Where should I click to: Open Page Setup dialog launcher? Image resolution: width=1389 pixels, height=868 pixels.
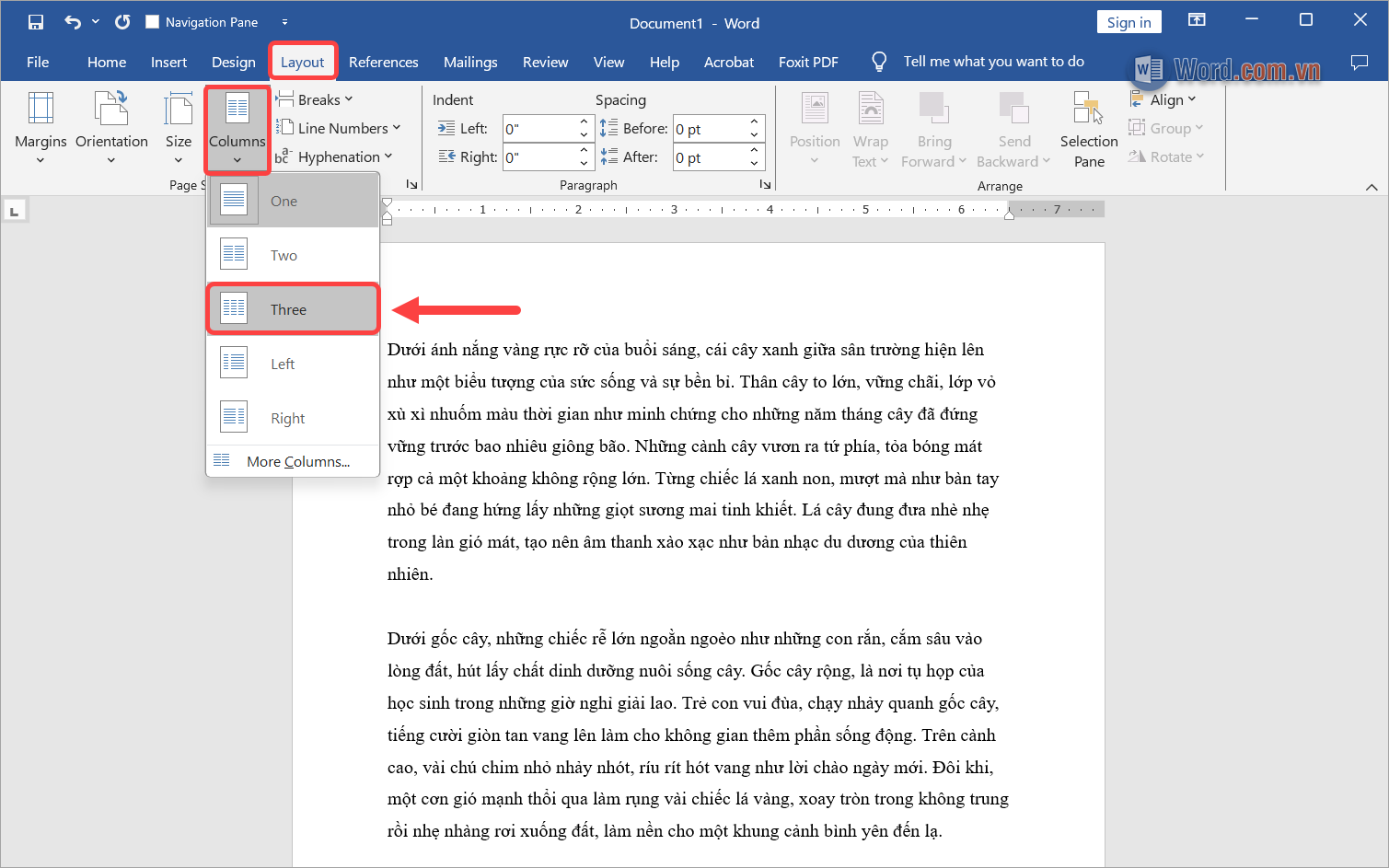[x=411, y=185]
